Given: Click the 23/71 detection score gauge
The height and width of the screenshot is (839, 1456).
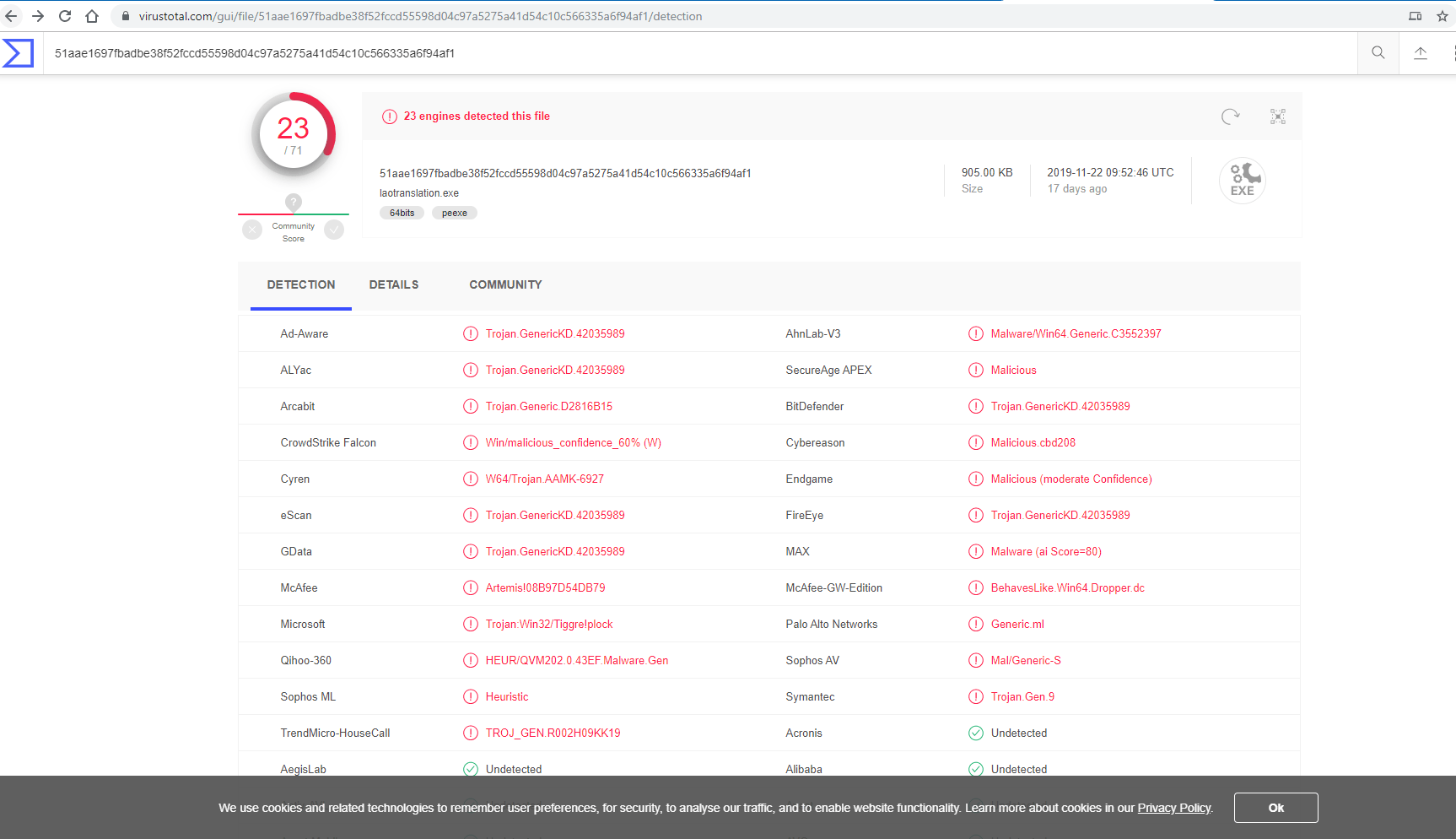Looking at the screenshot, I should click(294, 134).
